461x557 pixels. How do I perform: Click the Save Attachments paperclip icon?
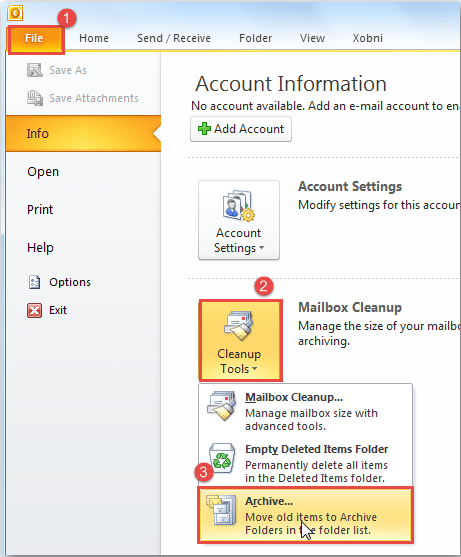[x=34, y=98]
